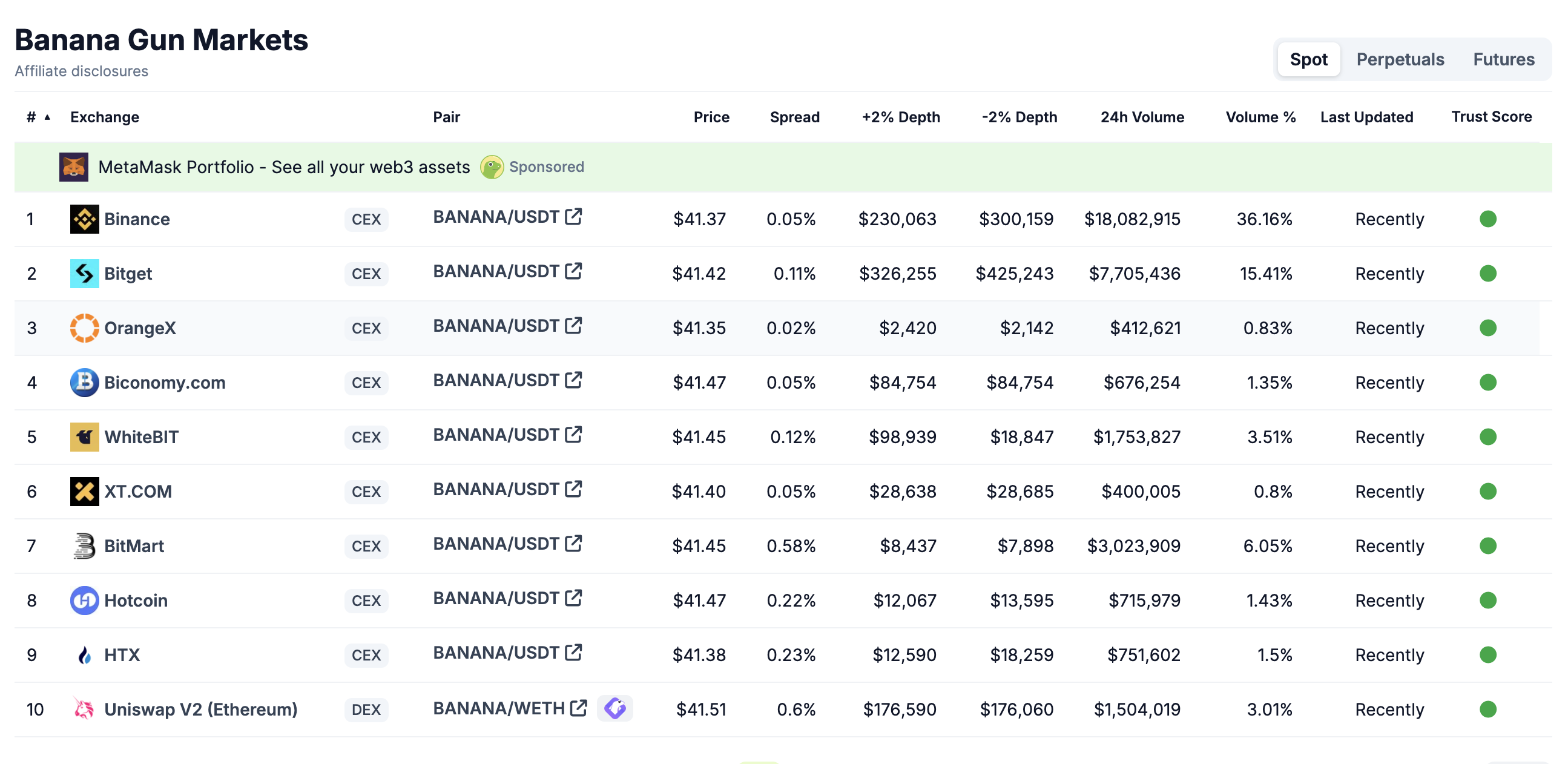The image size is (1568, 764).
Task: Click the XT.COM logo icon
Action: (x=85, y=492)
